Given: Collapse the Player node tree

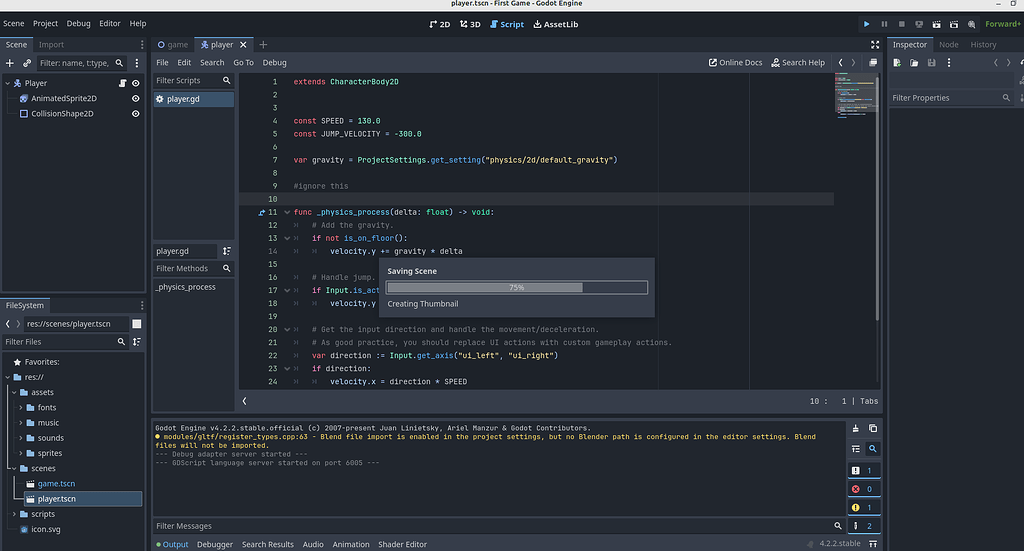Looking at the screenshot, I should pyautogui.click(x=8, y=84).
